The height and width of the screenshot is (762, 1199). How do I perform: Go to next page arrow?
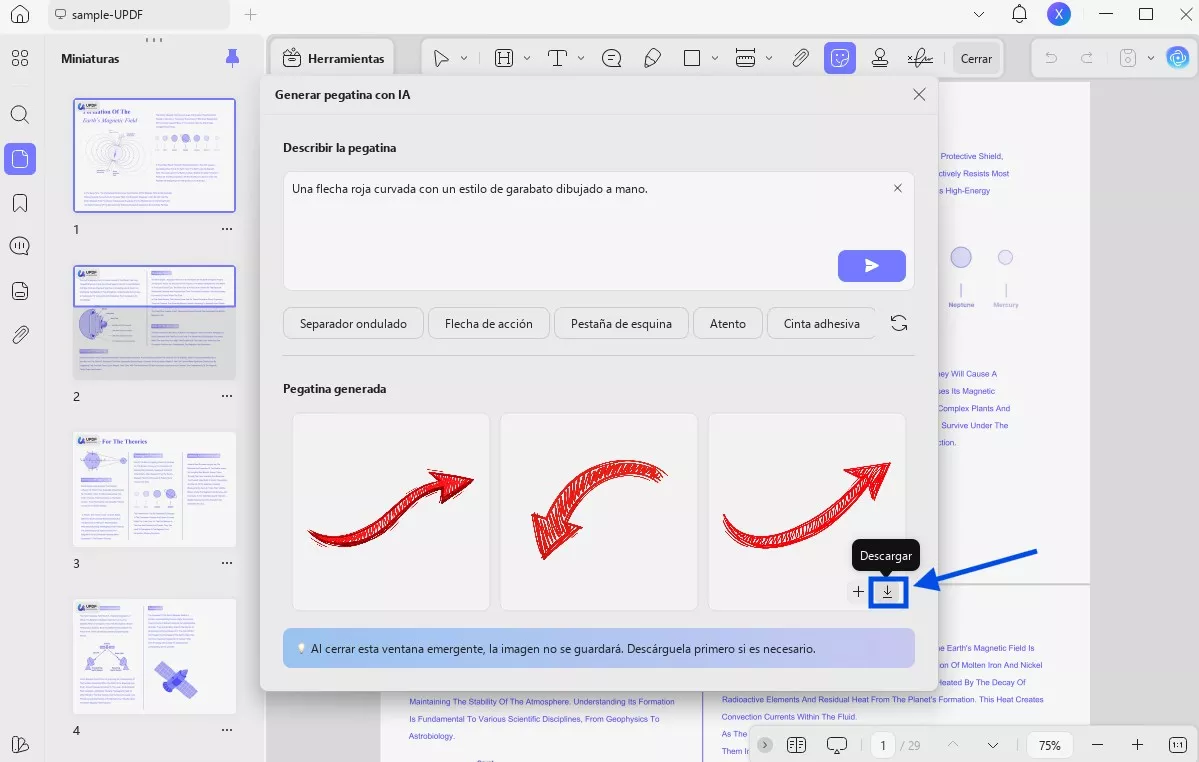point(993,745)
